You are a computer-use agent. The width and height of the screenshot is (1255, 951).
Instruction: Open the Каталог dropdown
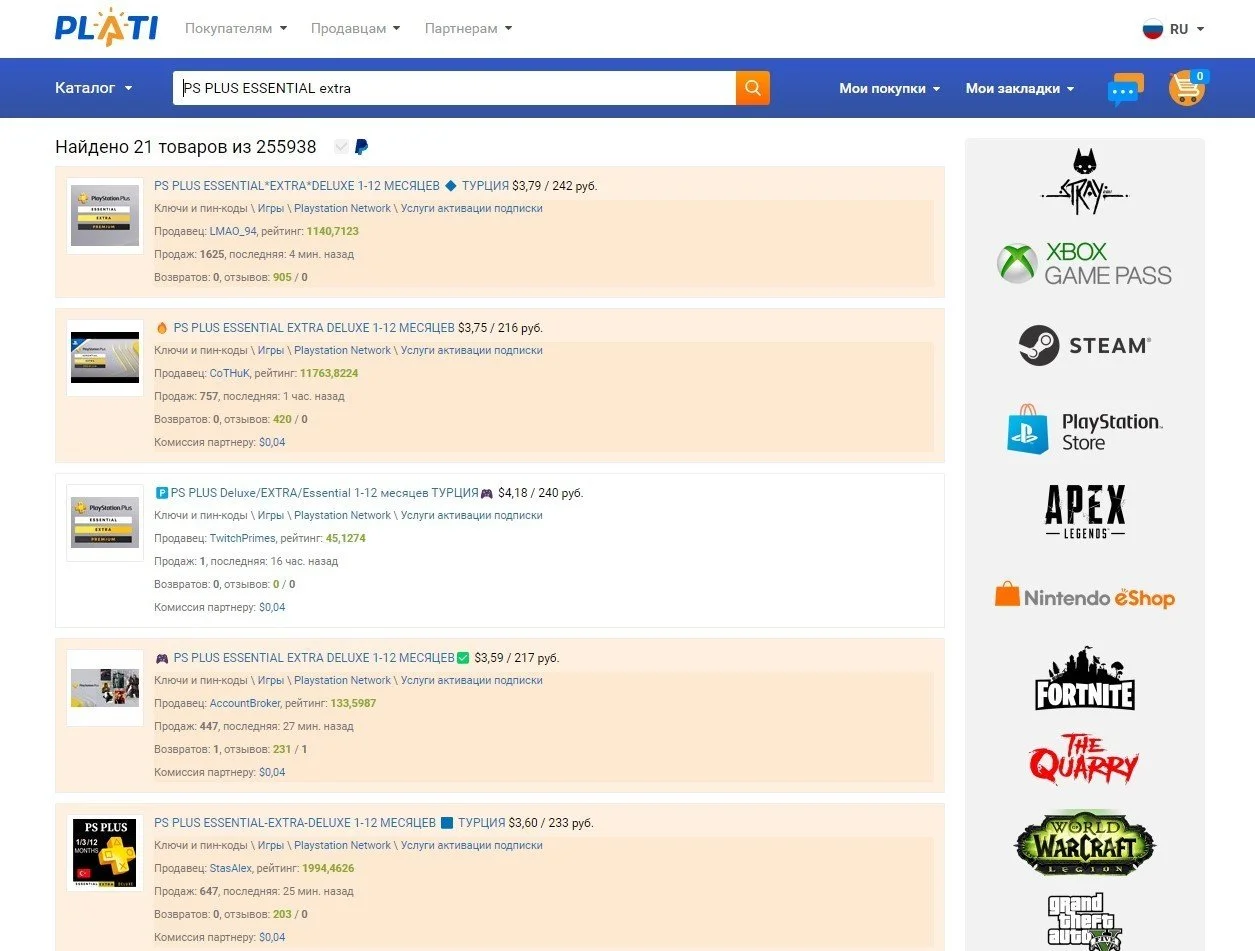click(x=94, y=88)
